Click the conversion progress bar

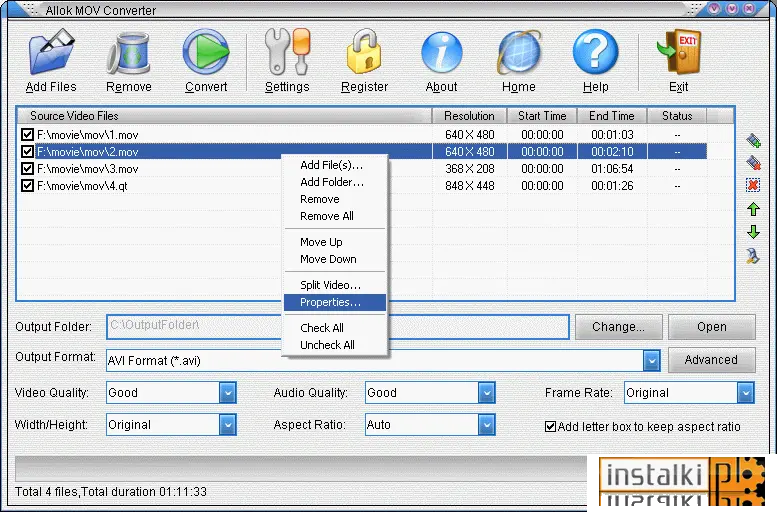point(301,468)
